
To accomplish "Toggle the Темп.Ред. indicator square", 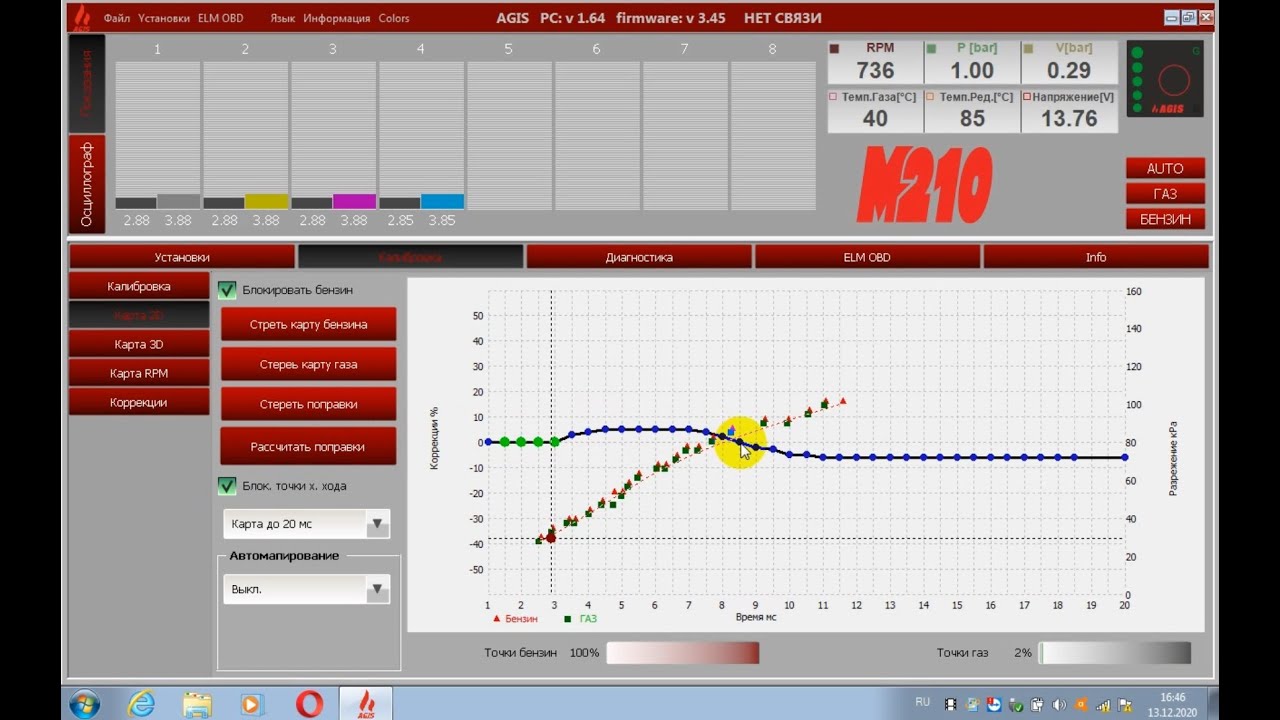I will (x=930, y=97).
